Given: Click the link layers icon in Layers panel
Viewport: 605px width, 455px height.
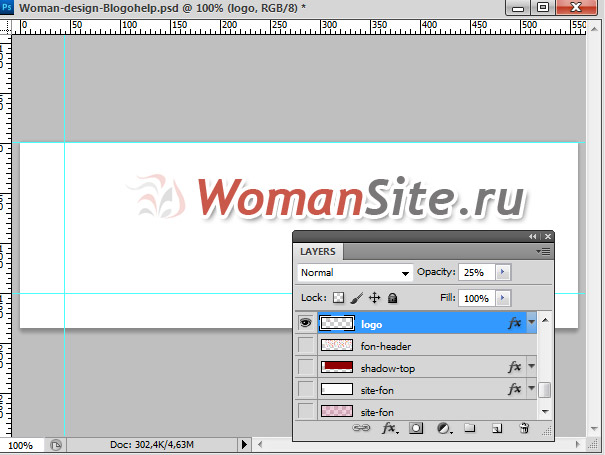Looking at the screenshot, I should click(x=361, y=428).
